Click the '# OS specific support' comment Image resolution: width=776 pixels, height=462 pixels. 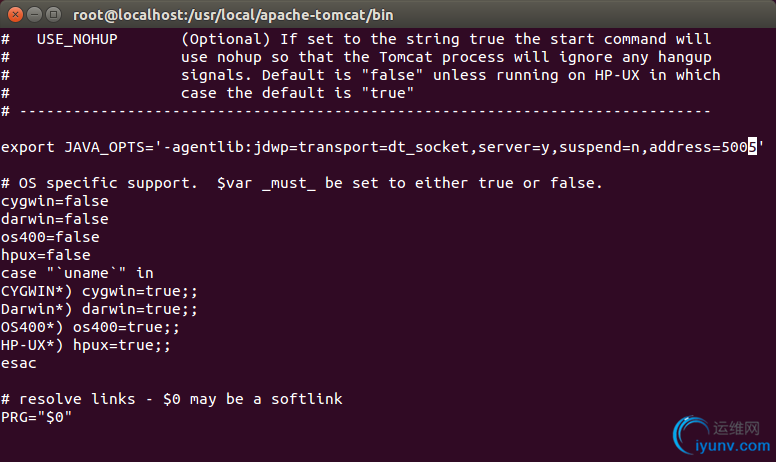302,184
